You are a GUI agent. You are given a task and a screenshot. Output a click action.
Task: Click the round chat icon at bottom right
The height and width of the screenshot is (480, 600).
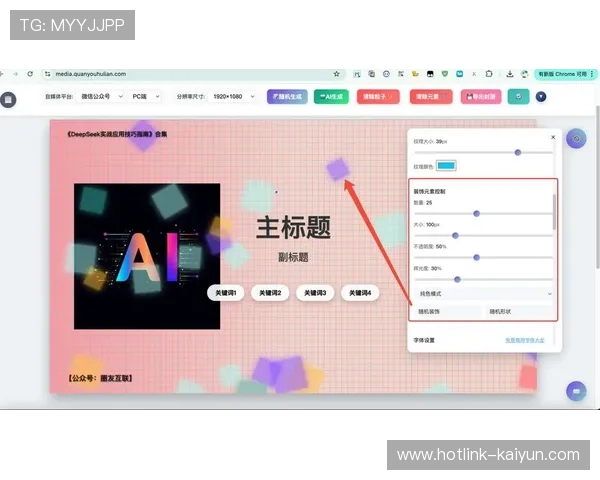(x=576, y=391)
